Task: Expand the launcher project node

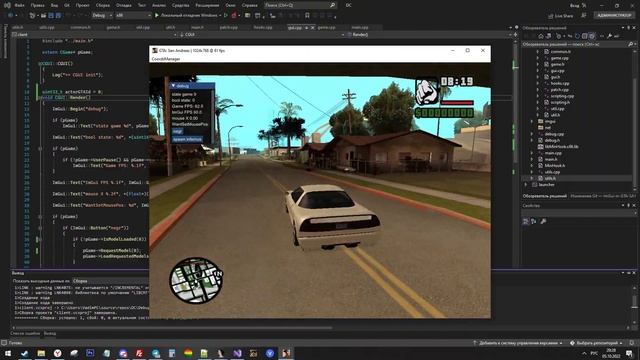Action: pyautogui.click(x=526, y=185)
